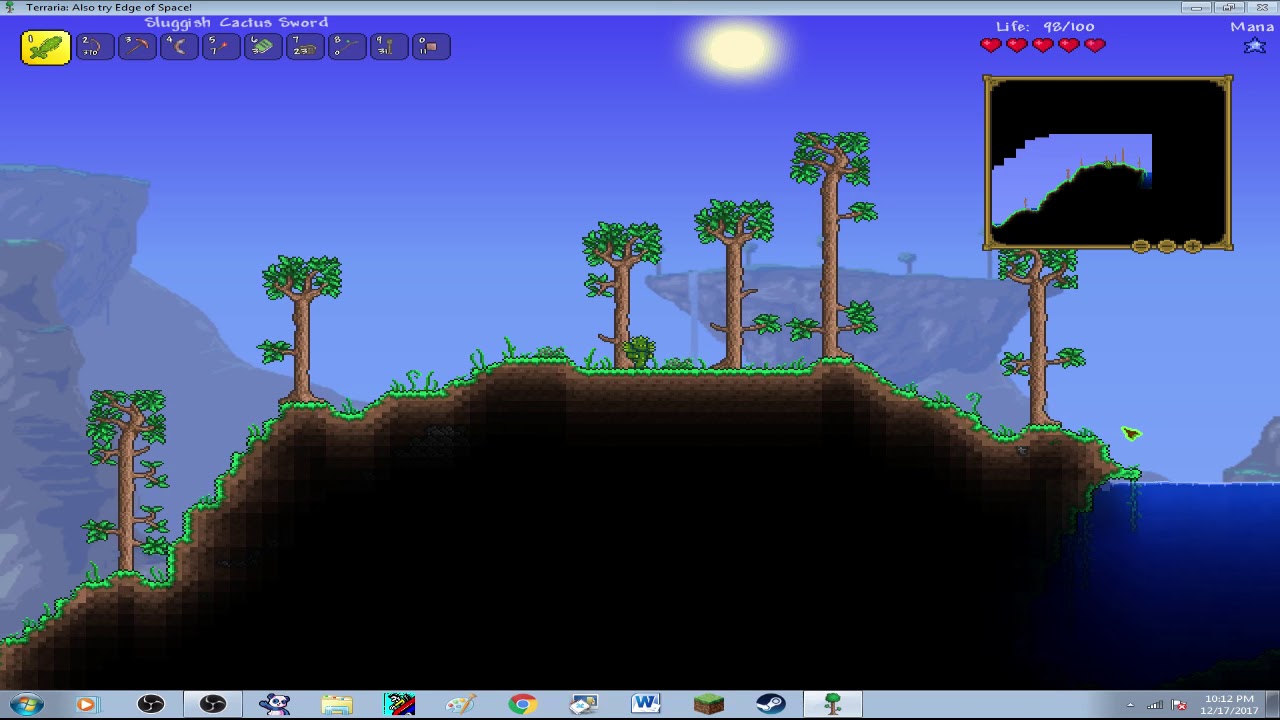The image size is (1280, 720).
Task: Open the muted volume tray icon
Action: tap(1179, 705)
